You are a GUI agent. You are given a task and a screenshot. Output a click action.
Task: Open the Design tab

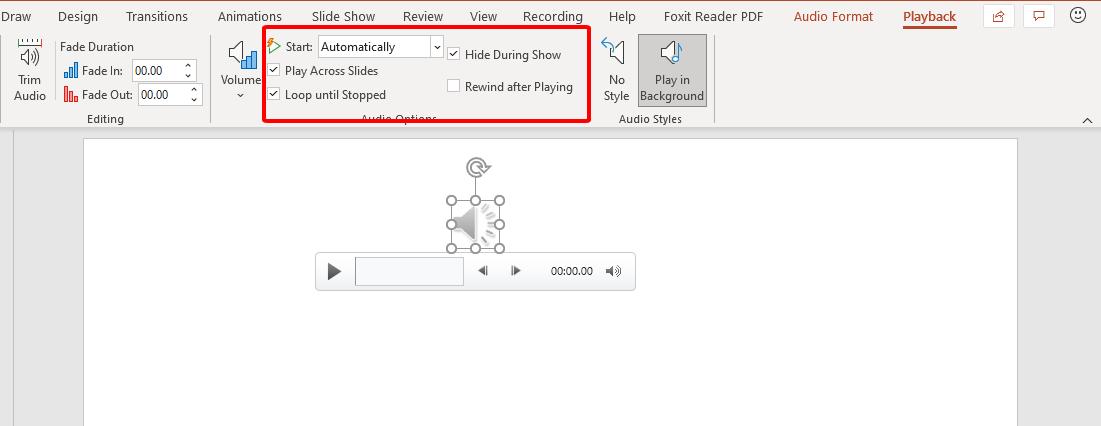coord(78,16)
